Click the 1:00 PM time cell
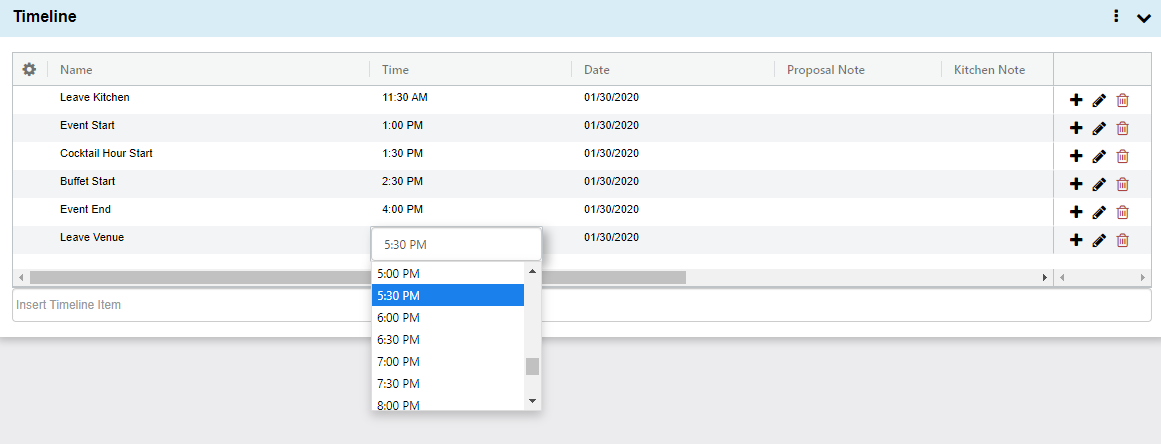The image size is (1161, 444). coord(403,125)
